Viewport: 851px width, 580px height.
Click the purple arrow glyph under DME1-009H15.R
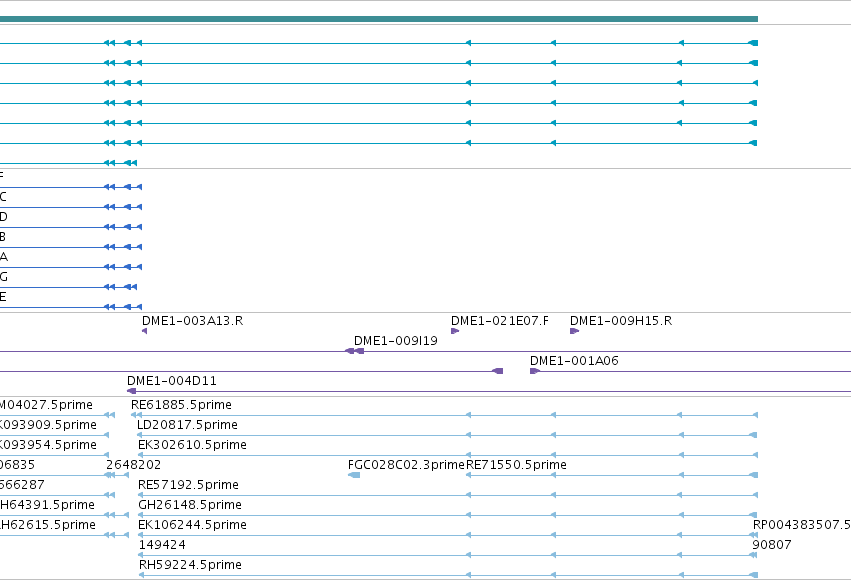click(574, 331)
